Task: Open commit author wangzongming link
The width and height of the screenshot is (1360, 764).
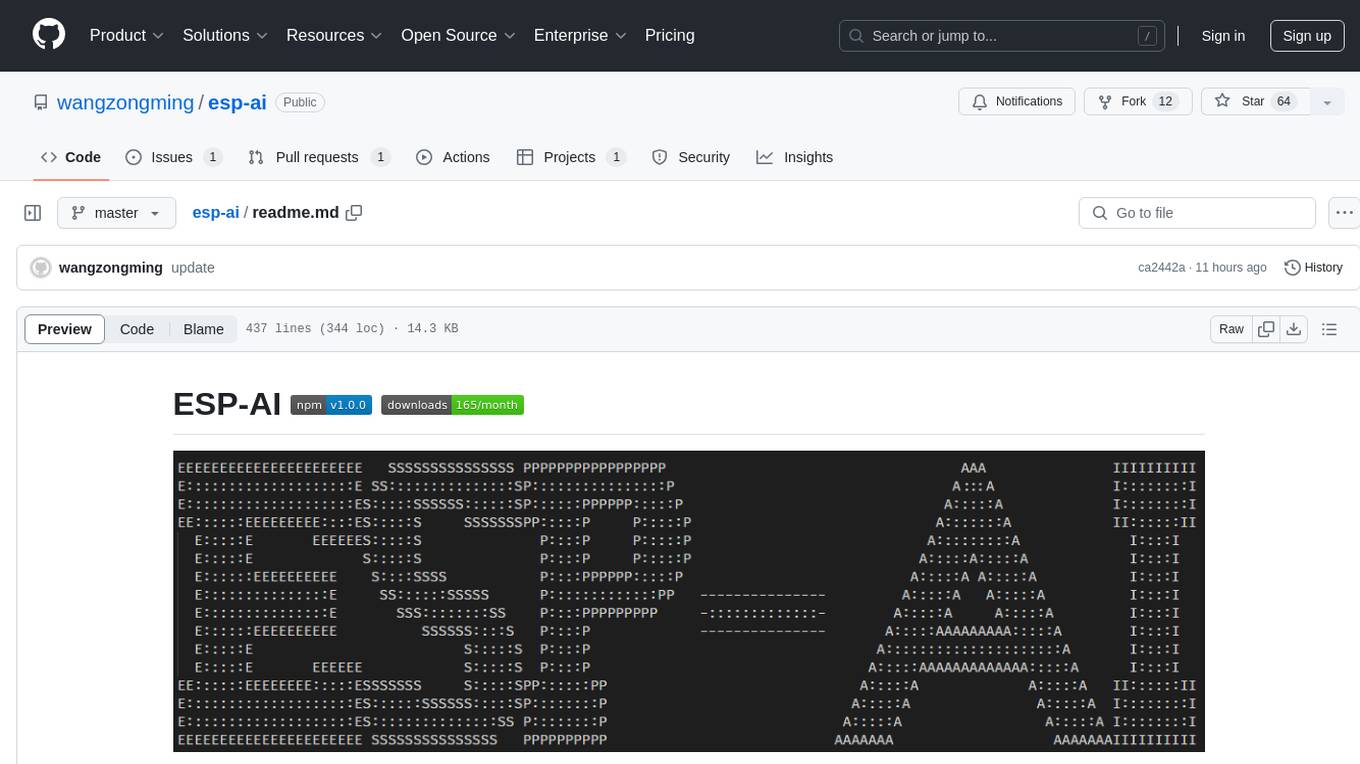Action: tap(111, 268)
